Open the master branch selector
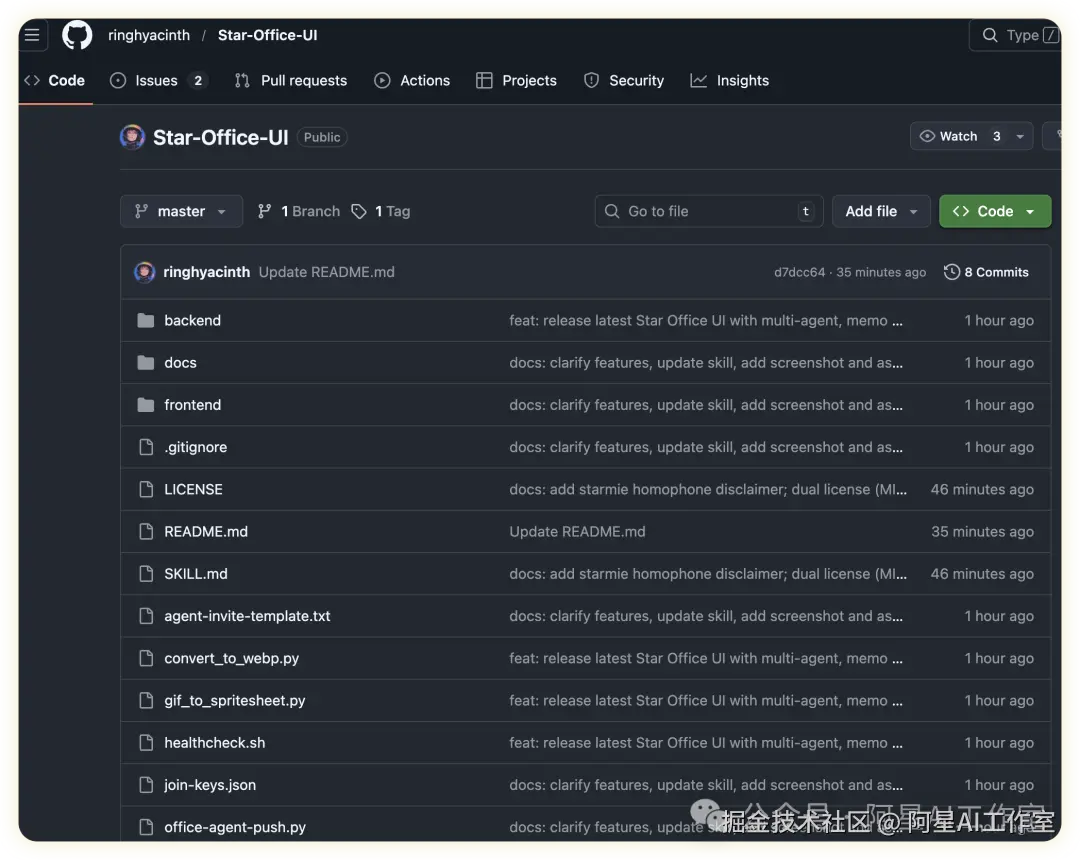The image size is (1080, 860). tap(181, 211)
